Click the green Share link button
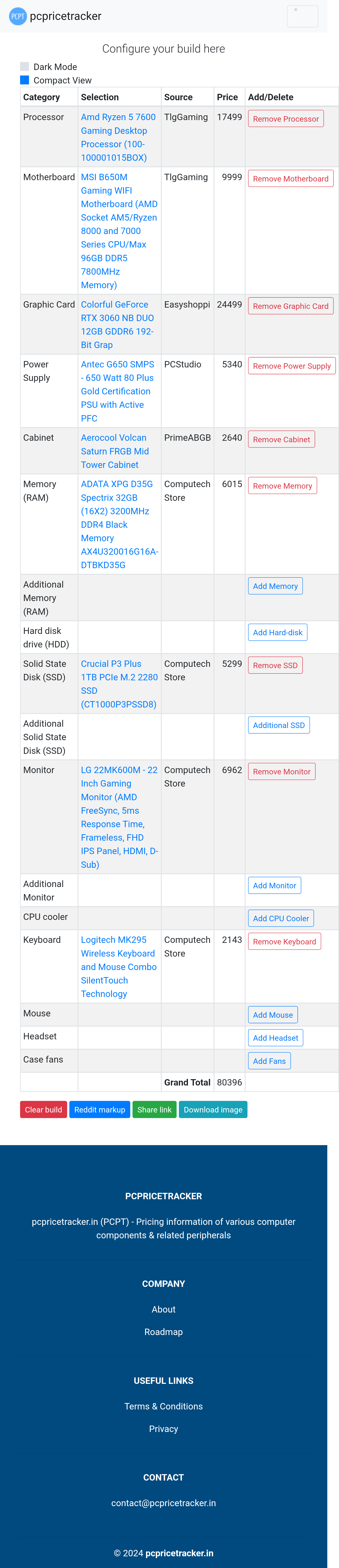The height and width of the screenshot is (1568, 339). (154, 1110)
